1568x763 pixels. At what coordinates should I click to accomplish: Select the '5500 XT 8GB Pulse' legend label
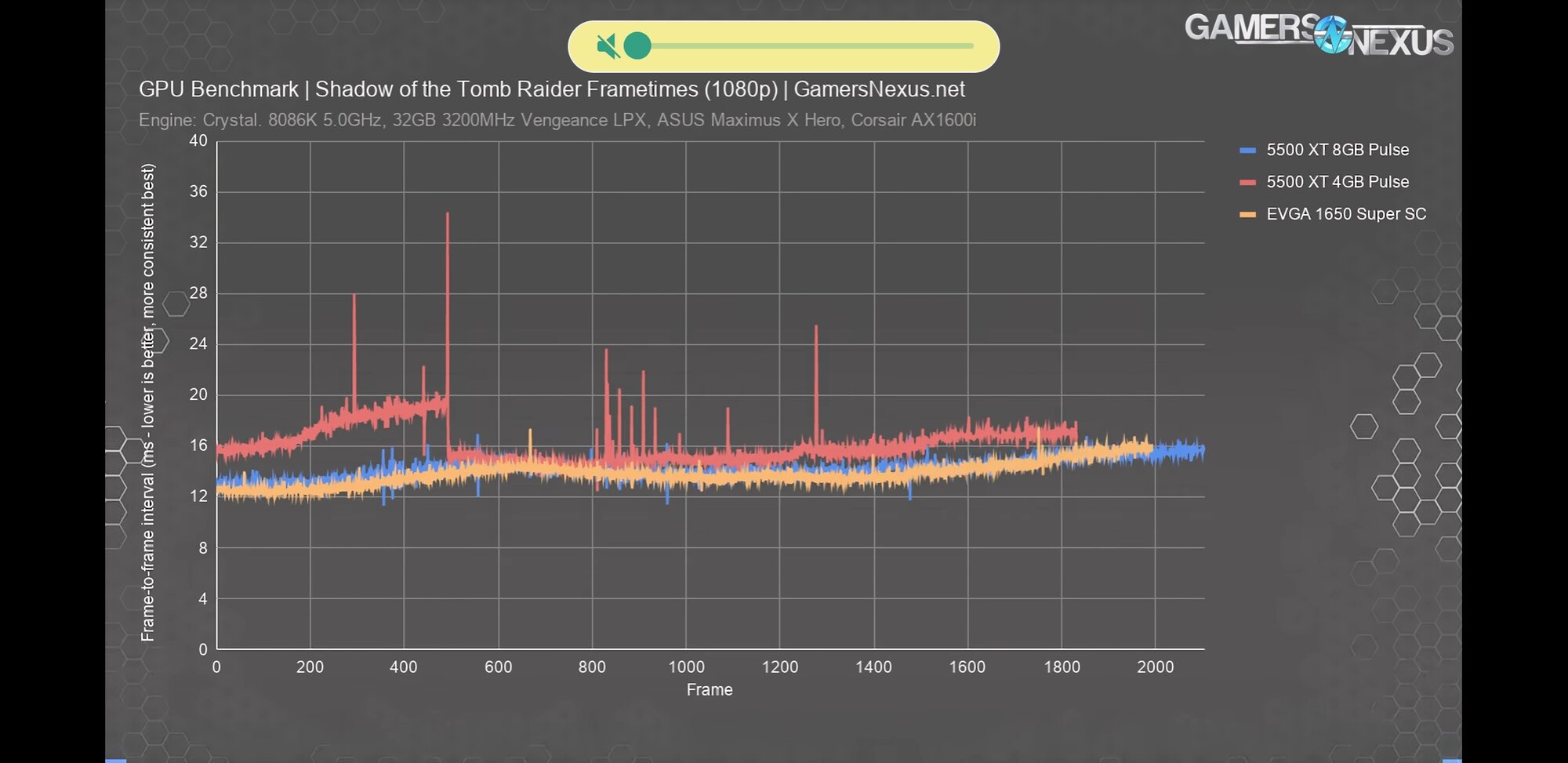(x=1338, y=150)
